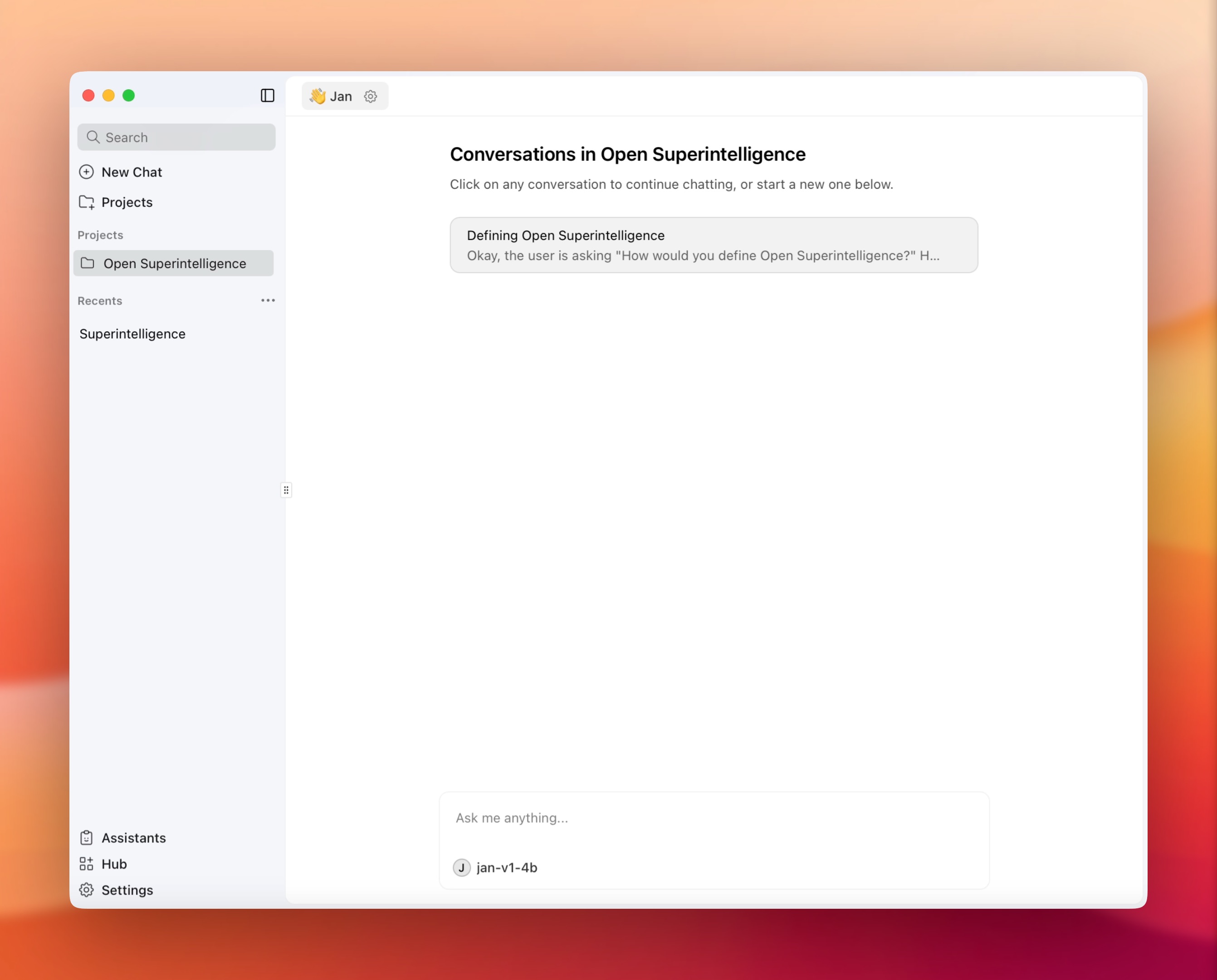Click the Jan assistant selector chip
Screen dimensions: 1217x980
click(341, 97)
